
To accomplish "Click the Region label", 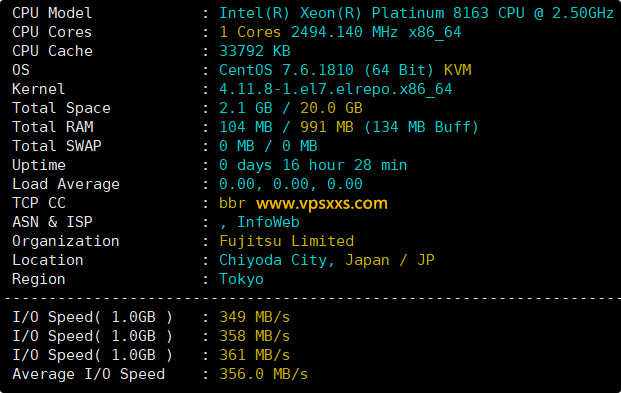I will click(x=38, y=279).
